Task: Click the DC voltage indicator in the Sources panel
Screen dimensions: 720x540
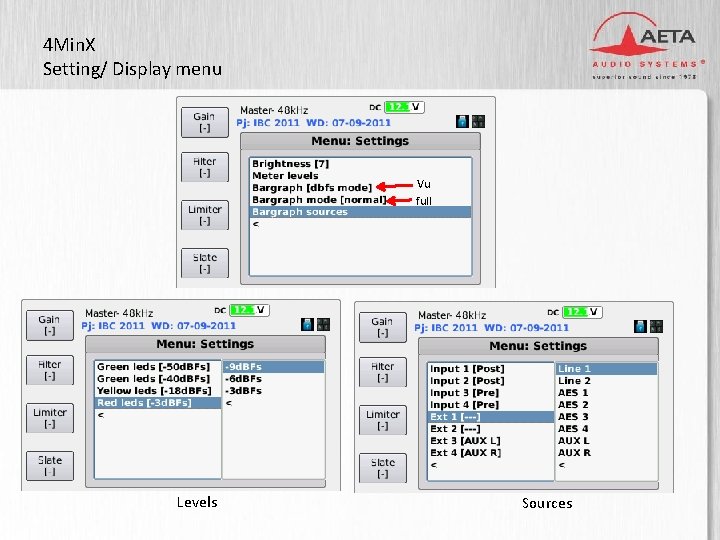Action: click(x=582, y=312)
